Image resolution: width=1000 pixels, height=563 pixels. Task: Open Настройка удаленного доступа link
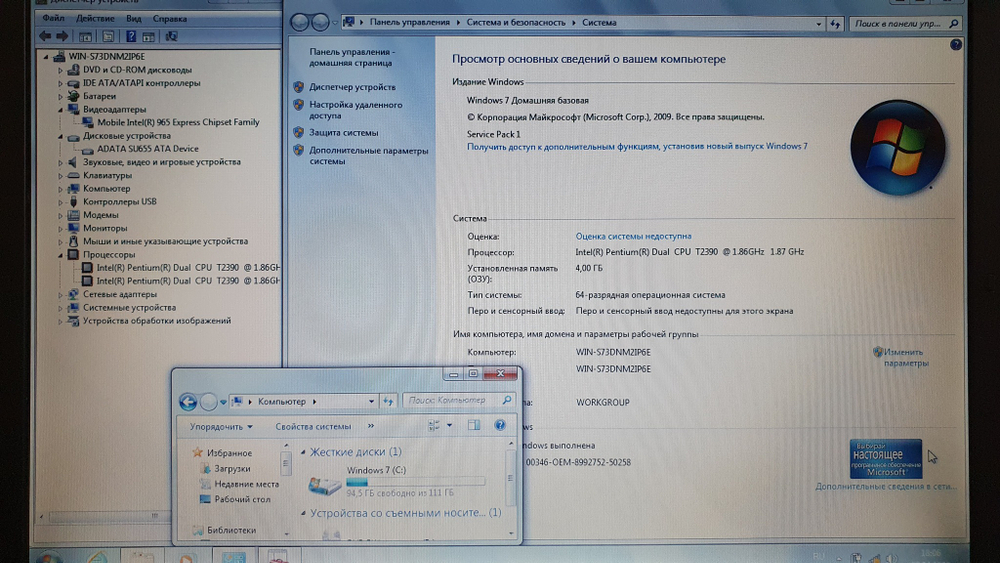pyautogui.click(x=355, y=110)
